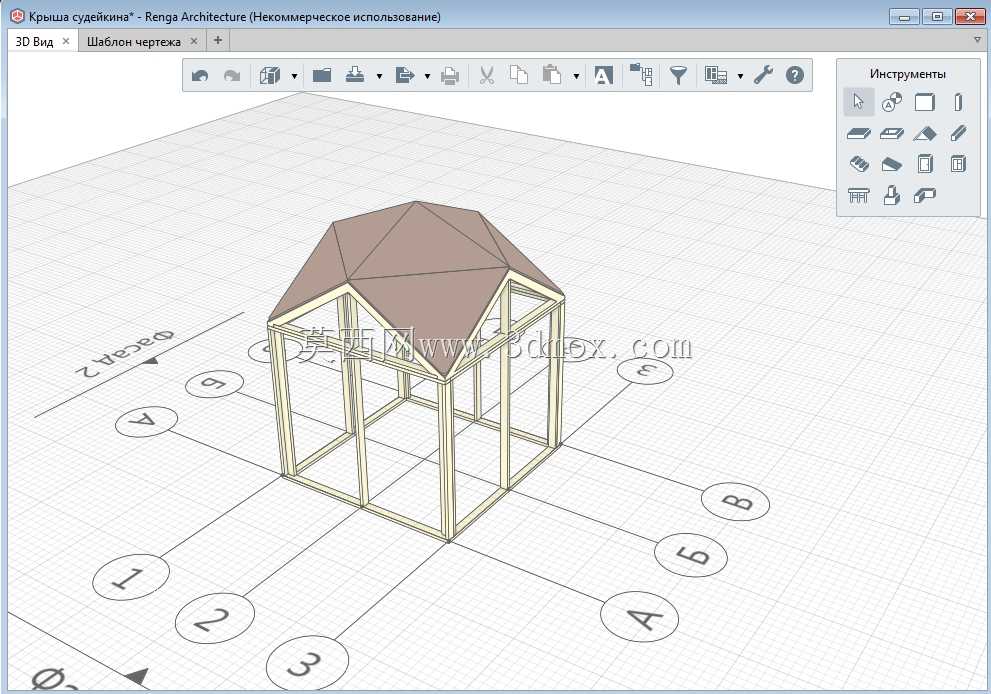
Task: Select the isolated foundation tool
Action: (892, 195)
